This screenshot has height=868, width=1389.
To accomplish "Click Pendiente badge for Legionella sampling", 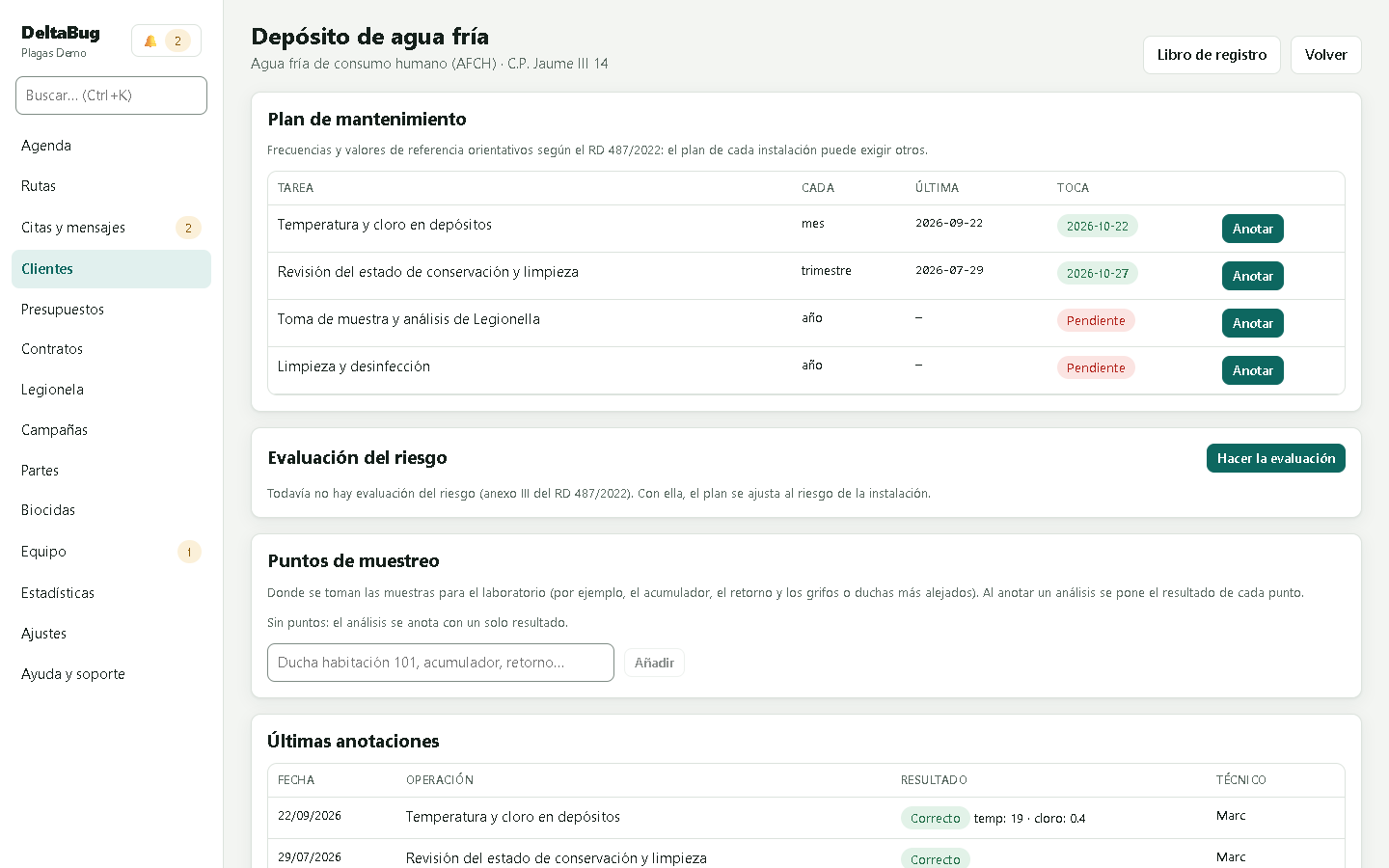I will [1096, 320].
